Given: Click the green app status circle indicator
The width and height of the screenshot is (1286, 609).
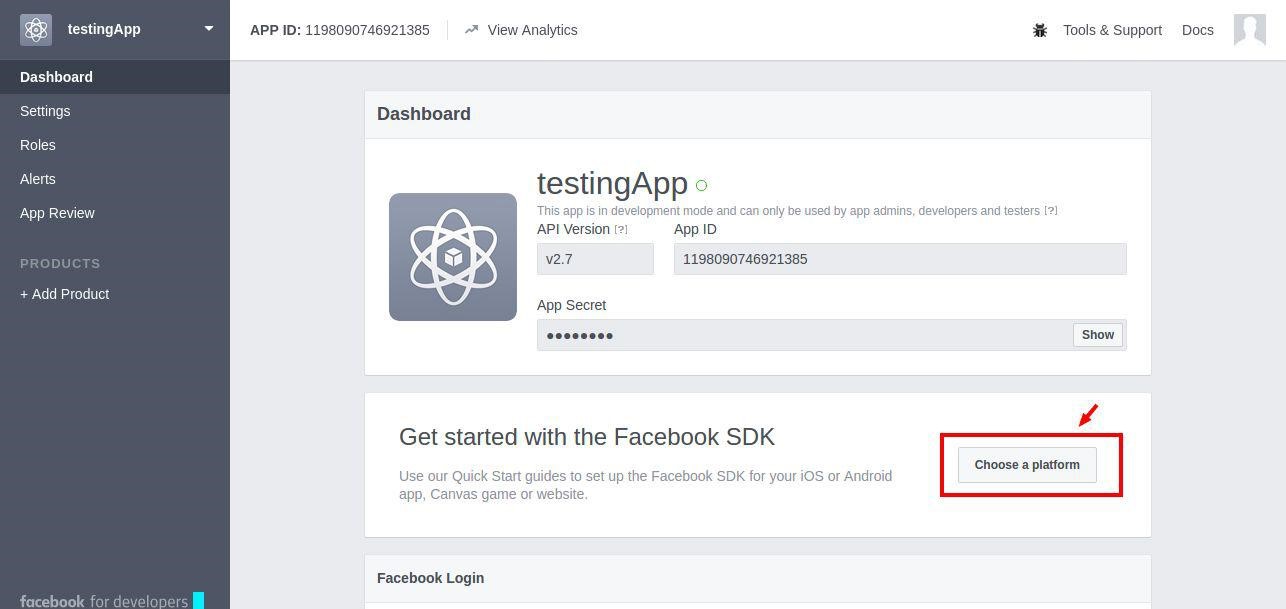Looking at the screenshot, I should click(701, 185).
